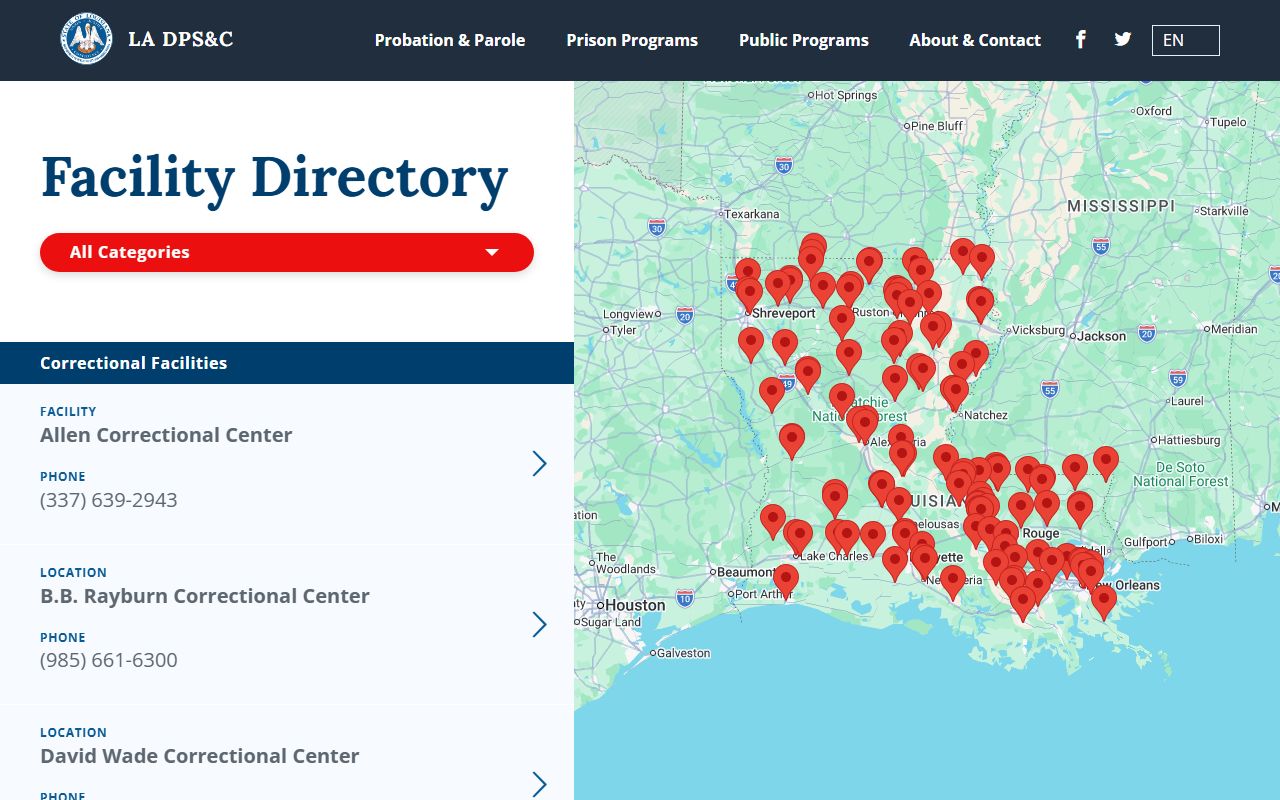Click the LA DPS&C site title

[x=181, y=40]
